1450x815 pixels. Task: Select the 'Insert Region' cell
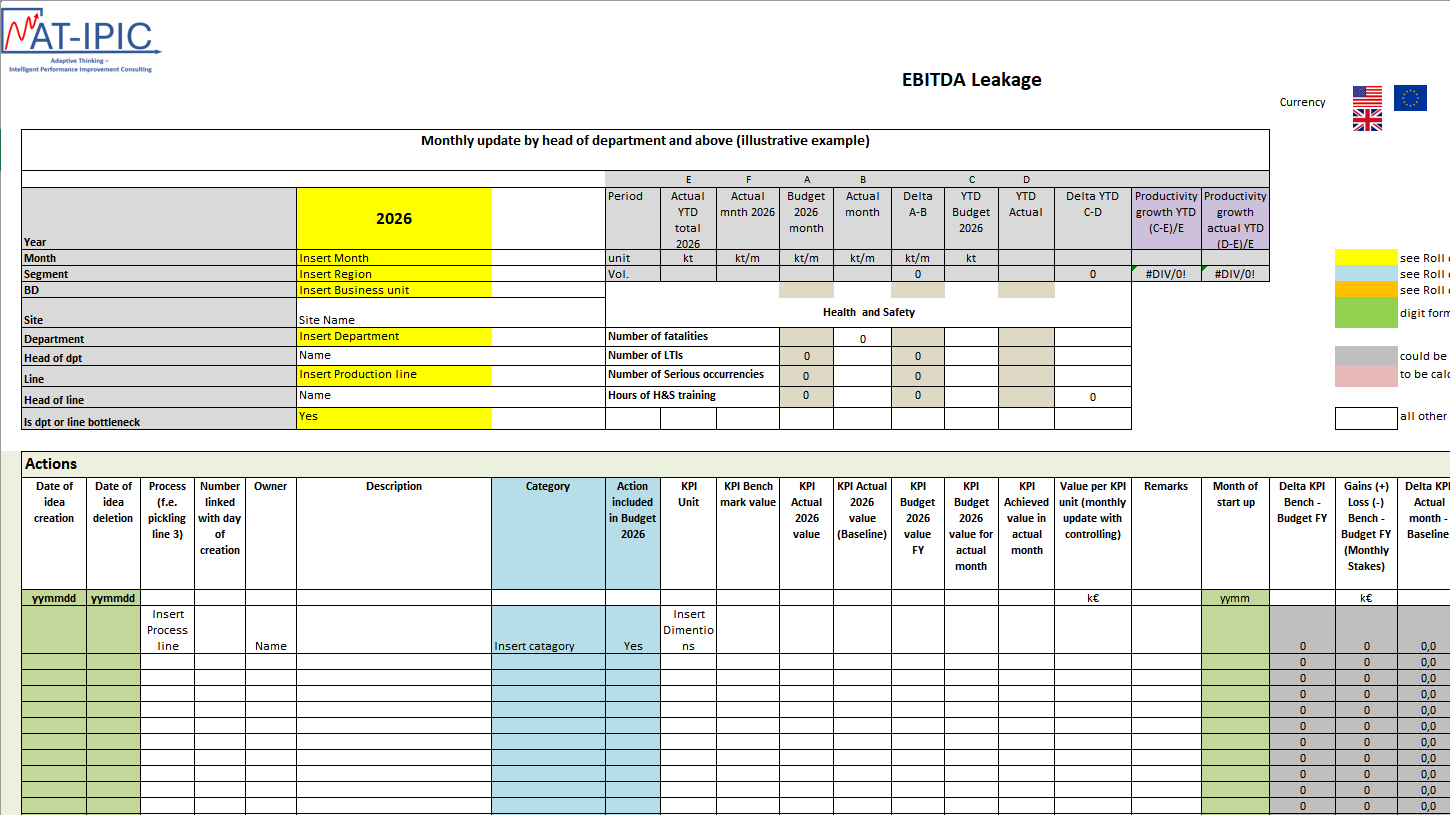point(394,274)
